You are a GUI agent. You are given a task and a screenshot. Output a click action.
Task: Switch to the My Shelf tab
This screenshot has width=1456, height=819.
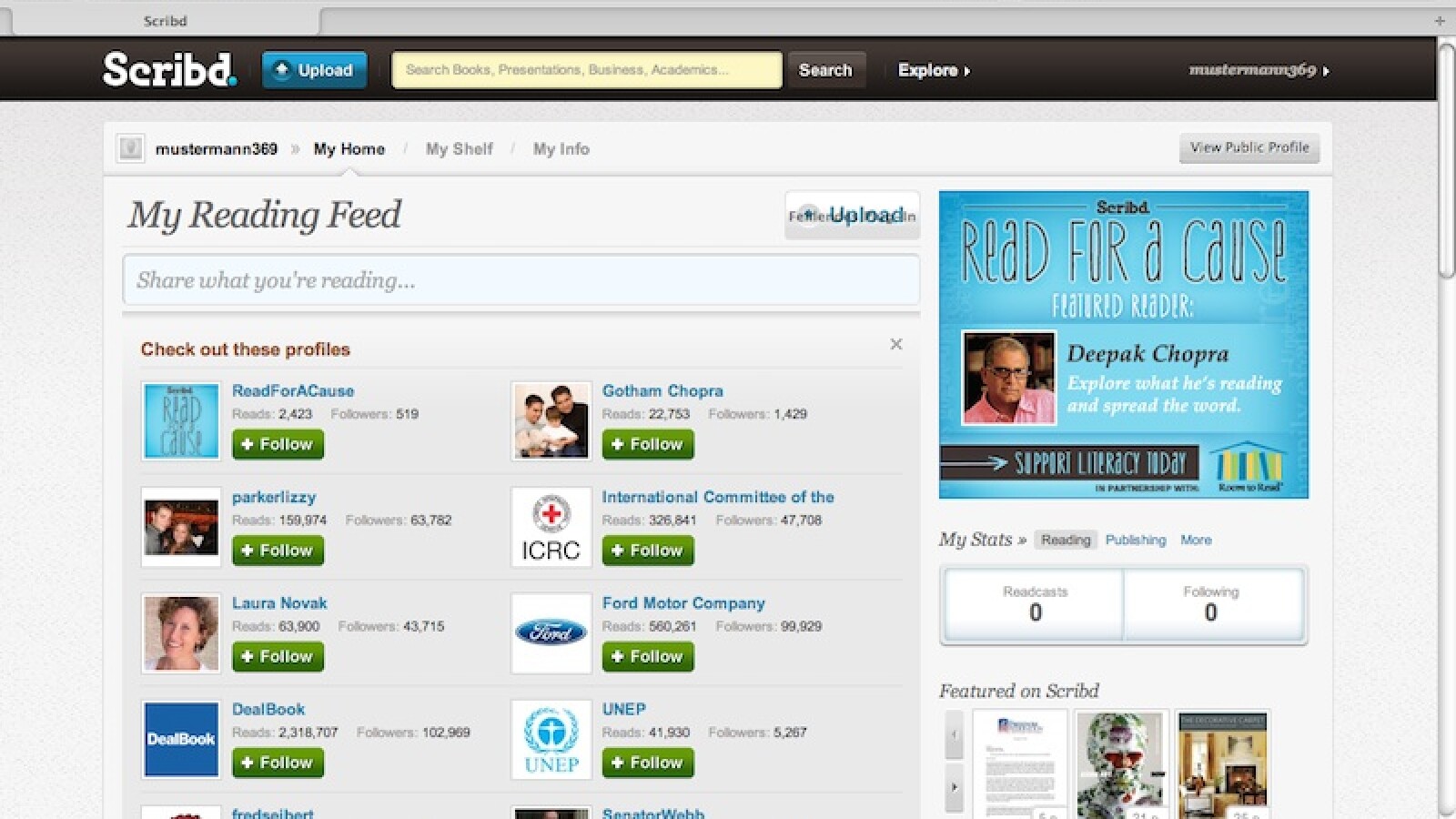click(x=459, y=149)
